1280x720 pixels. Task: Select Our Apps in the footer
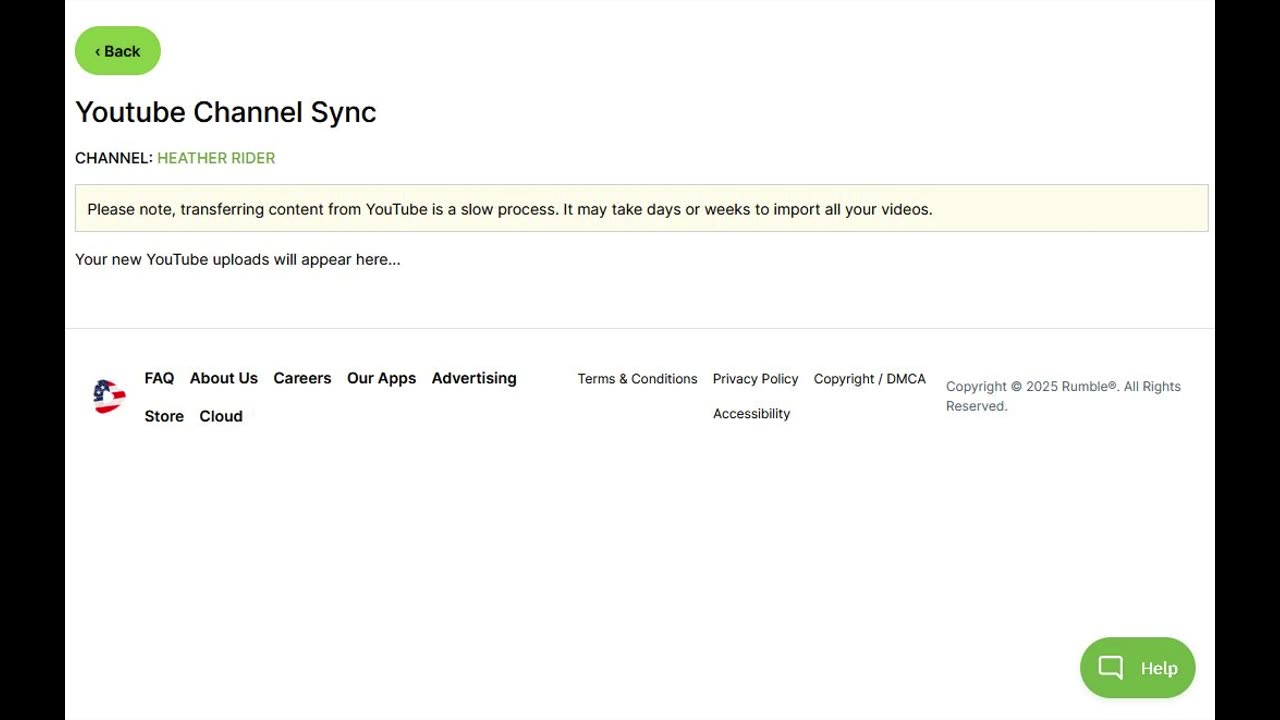tap(381, 378)
